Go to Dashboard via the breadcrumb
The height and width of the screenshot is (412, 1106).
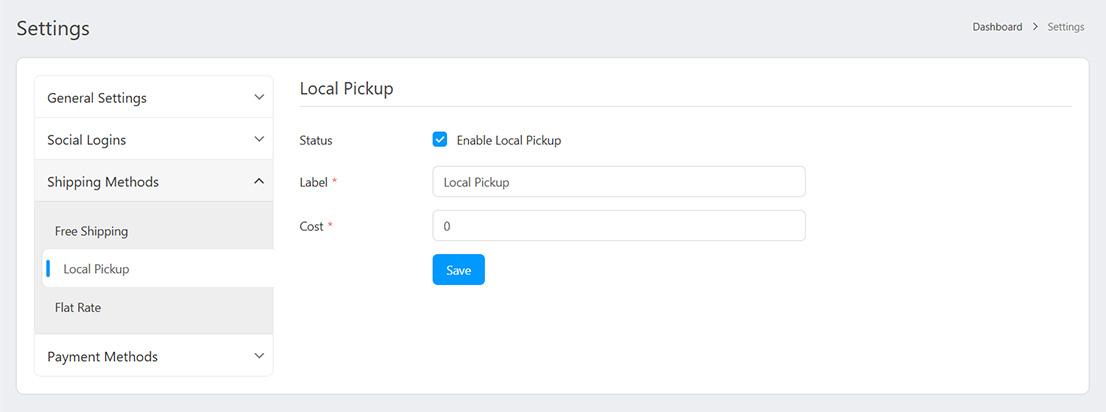[997, 27]
